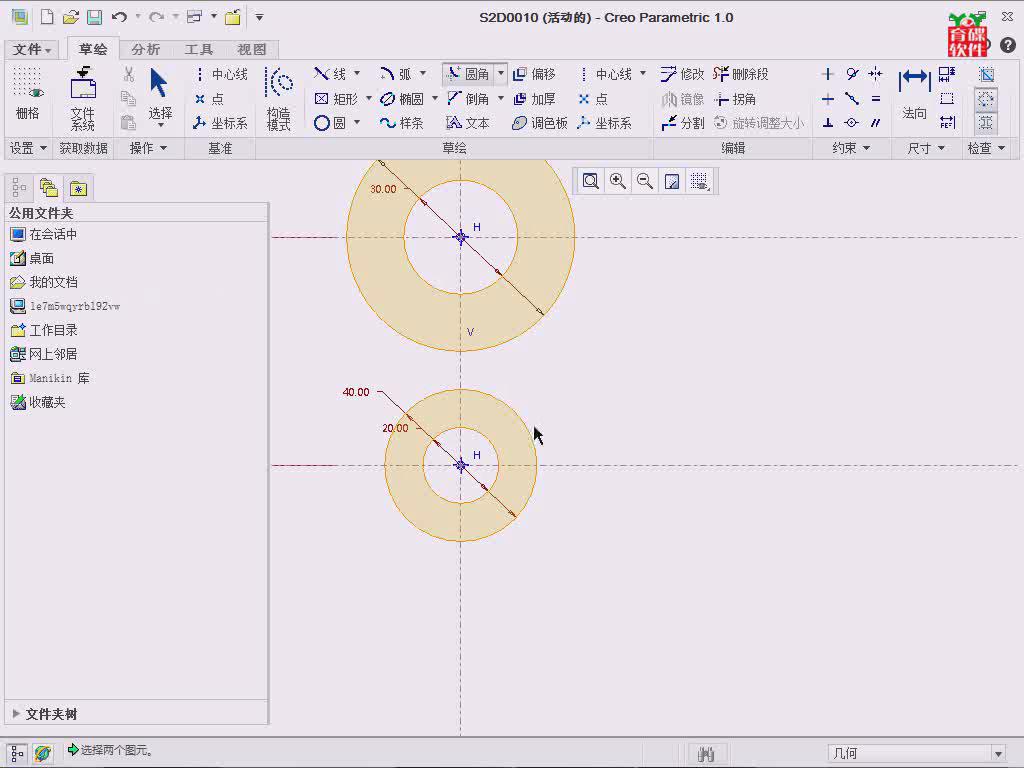Switch to the 工具 tab

coord(199,50)
